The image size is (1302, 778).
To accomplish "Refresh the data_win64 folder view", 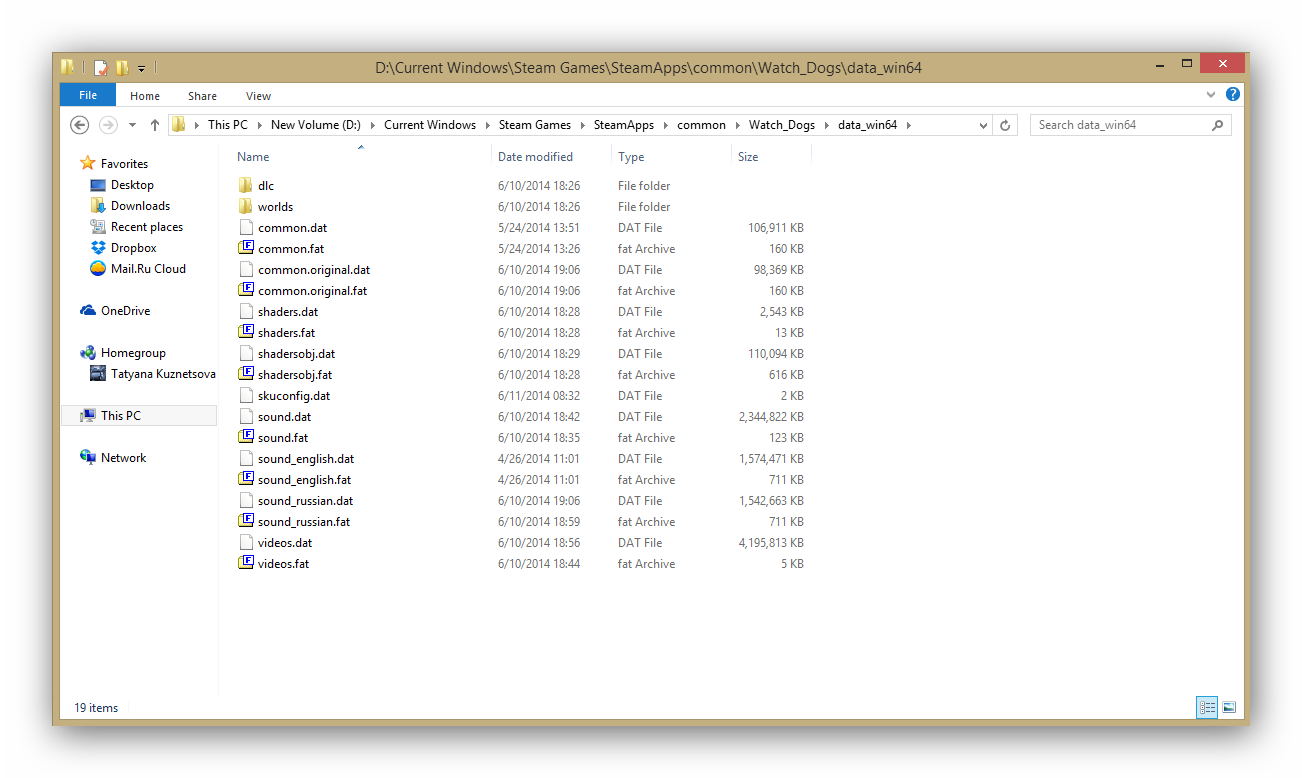I will pyautogui.click(x=1006, y=125).
